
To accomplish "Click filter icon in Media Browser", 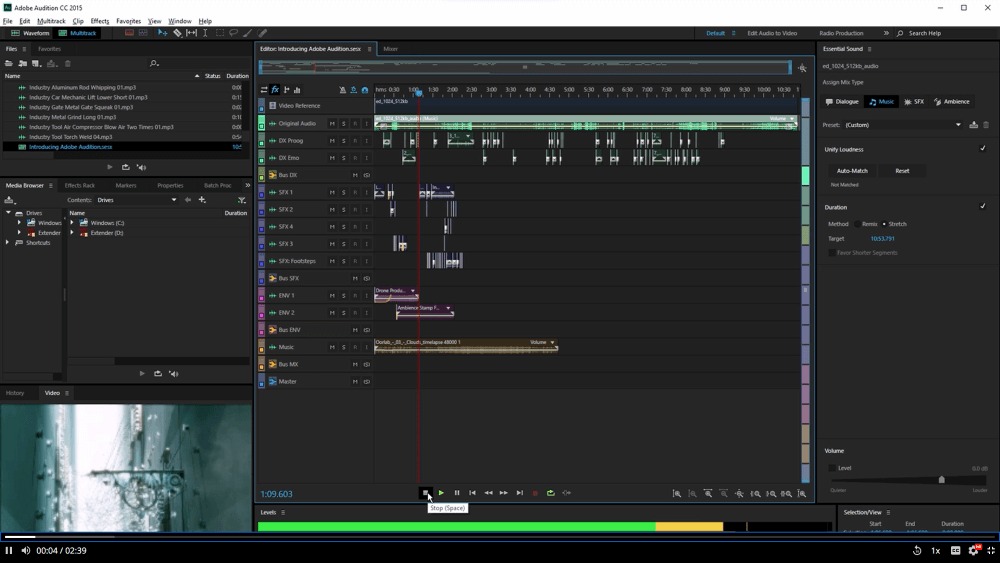I will 242,200.
